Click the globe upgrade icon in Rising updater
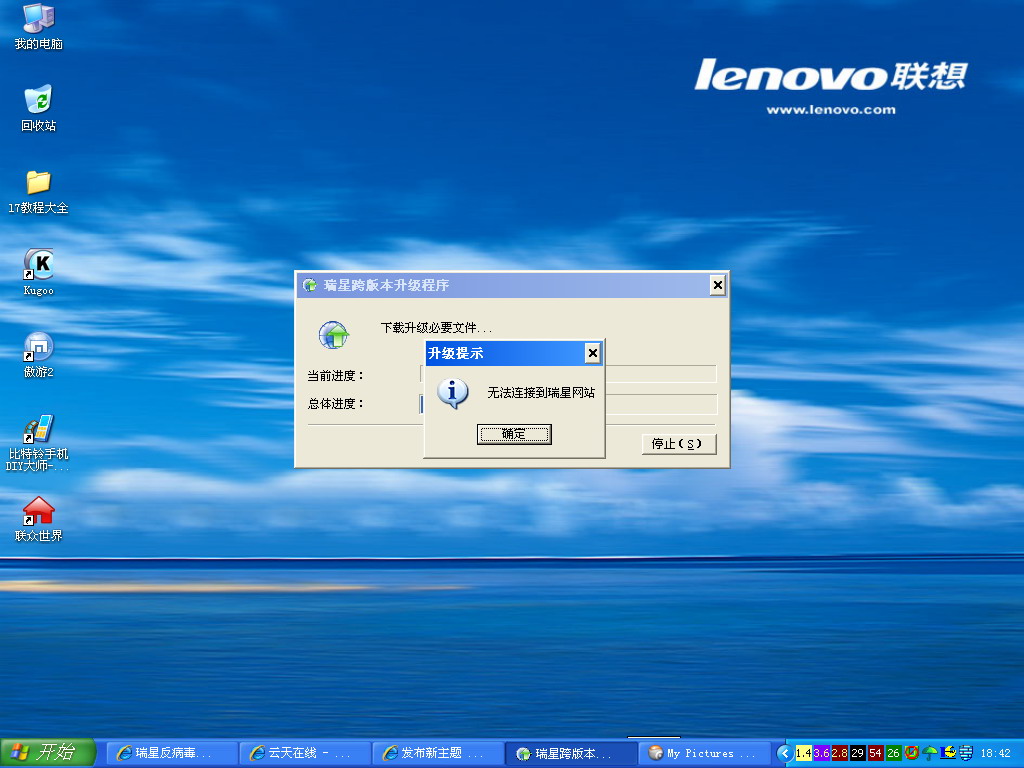The height and width of the screenshot is (768, 1024). (x=333, y=335)
